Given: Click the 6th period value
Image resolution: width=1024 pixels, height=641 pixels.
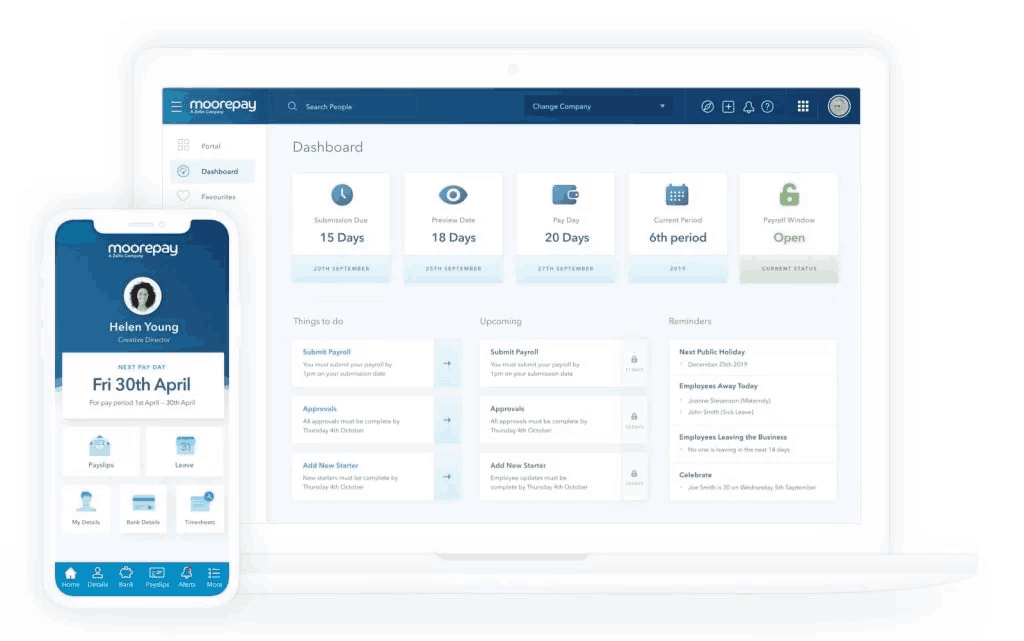Looking at the screenshot, I should [x=678, y=238].
